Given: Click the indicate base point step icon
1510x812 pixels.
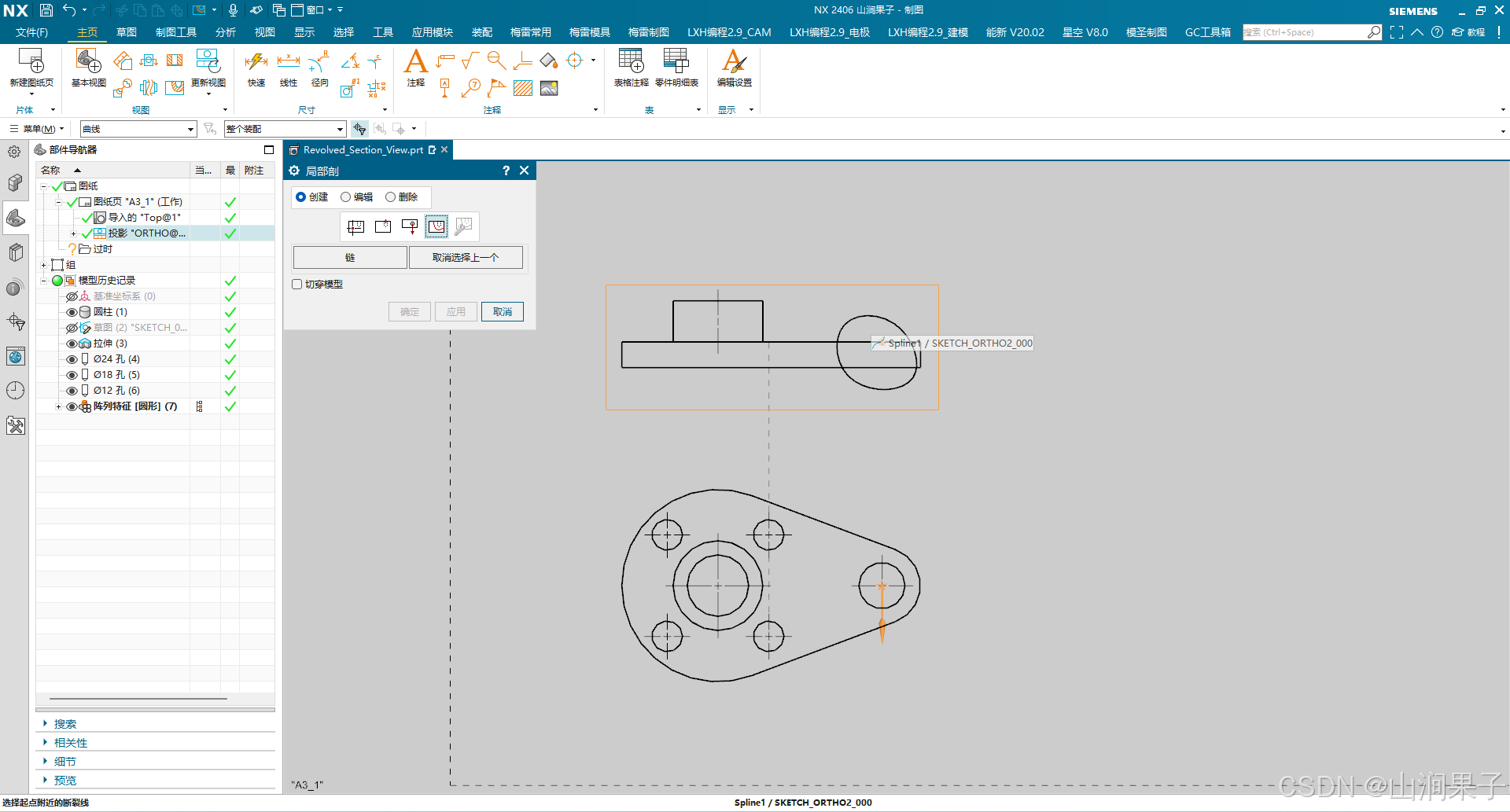Looking at the screenshot, I should point(383,226).
